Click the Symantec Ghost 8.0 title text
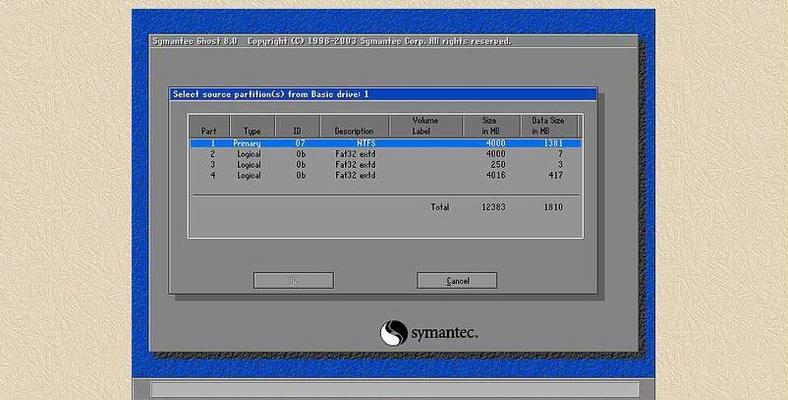 click(195, 41)
